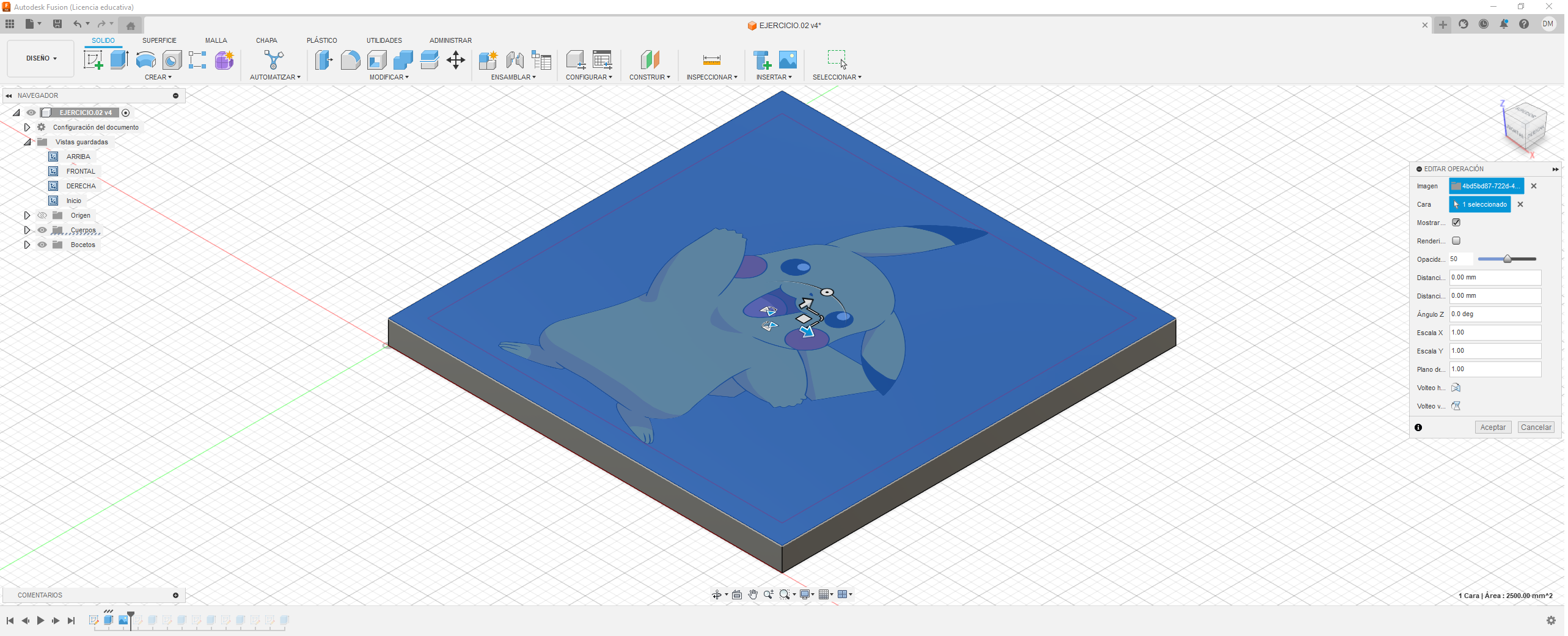Select the Create Form purple tool

point(224,60)
